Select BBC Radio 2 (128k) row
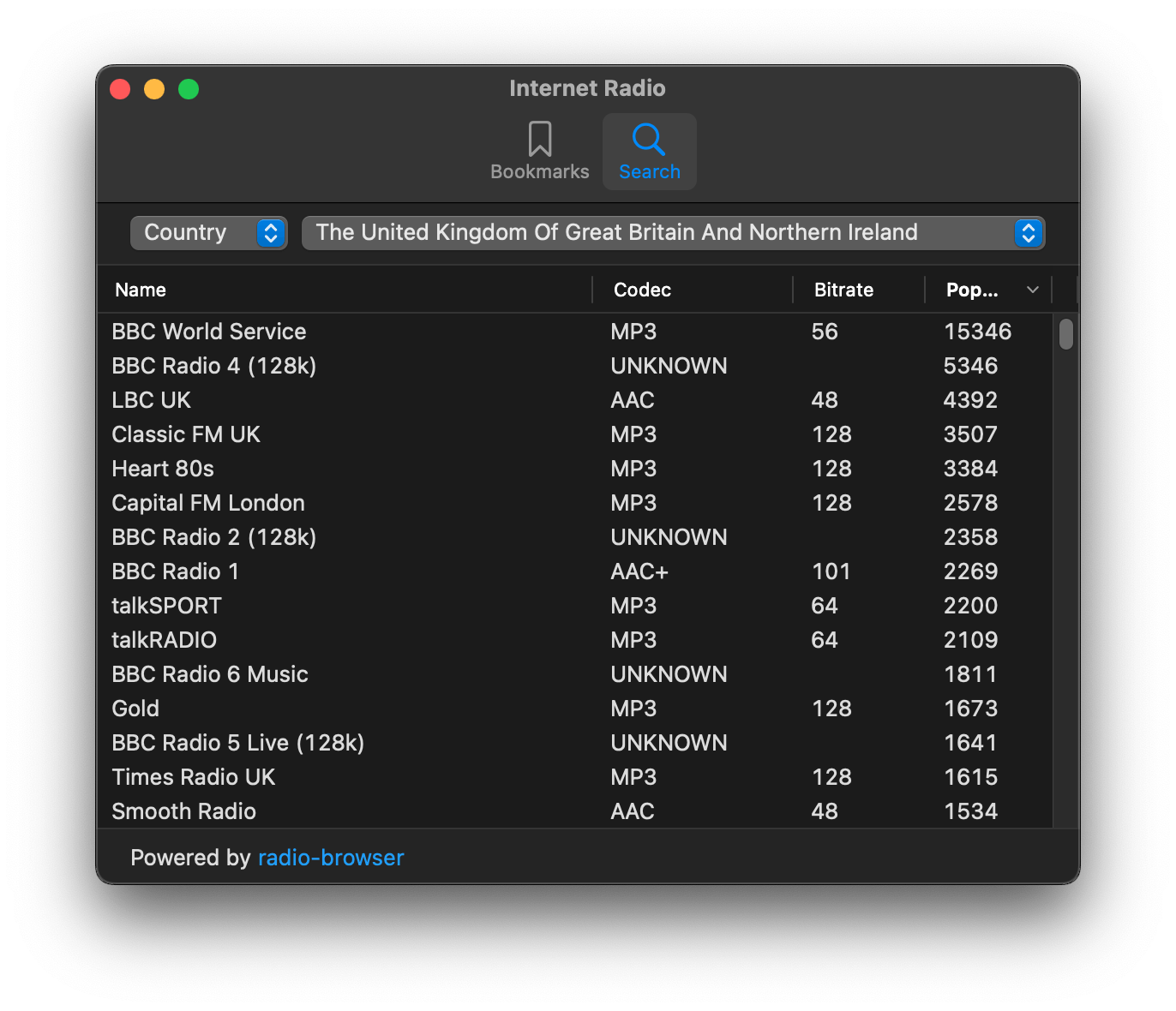Screen dimensions: 1176x1011 575,537
